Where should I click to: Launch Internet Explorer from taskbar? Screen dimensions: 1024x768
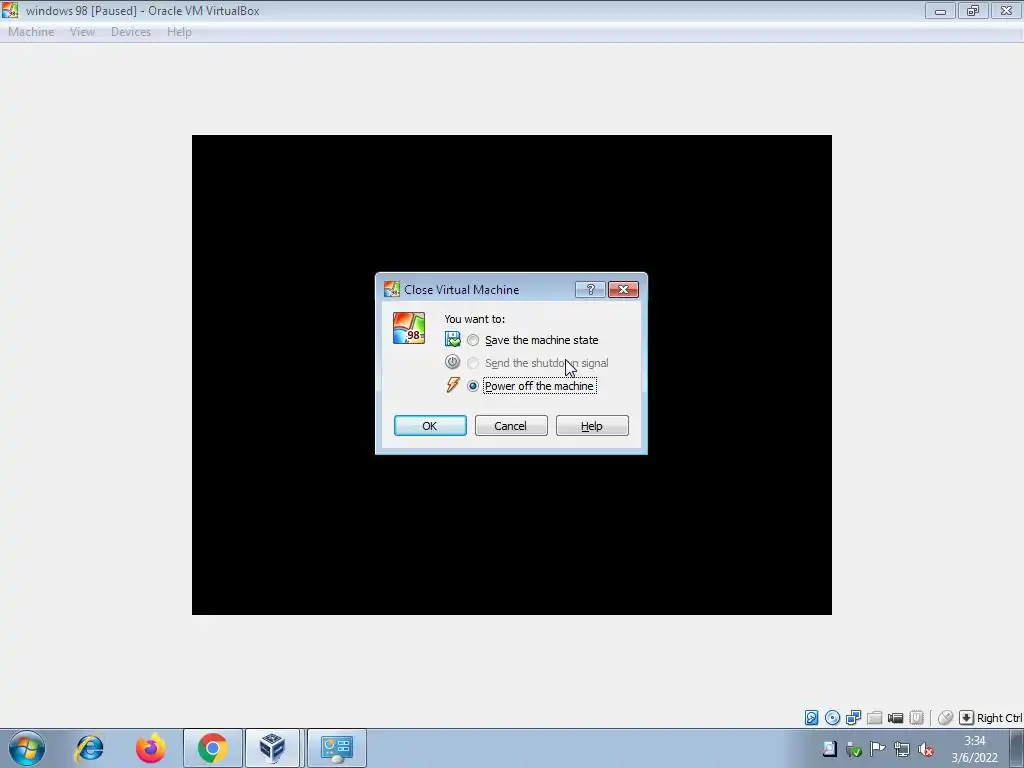89,748
